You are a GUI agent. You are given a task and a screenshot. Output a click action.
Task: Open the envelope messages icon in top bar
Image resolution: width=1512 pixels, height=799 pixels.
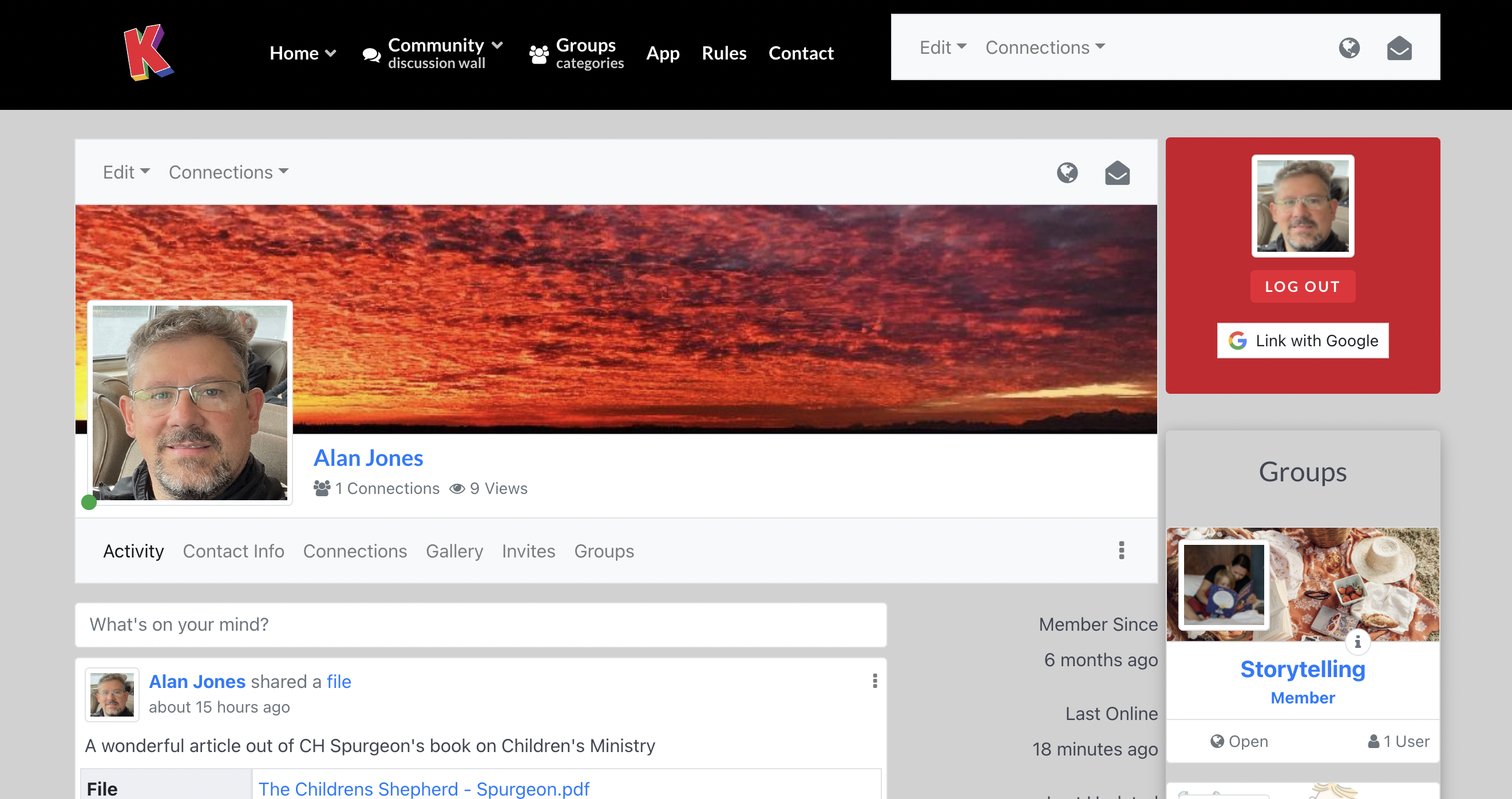(x=1399, y=48)
